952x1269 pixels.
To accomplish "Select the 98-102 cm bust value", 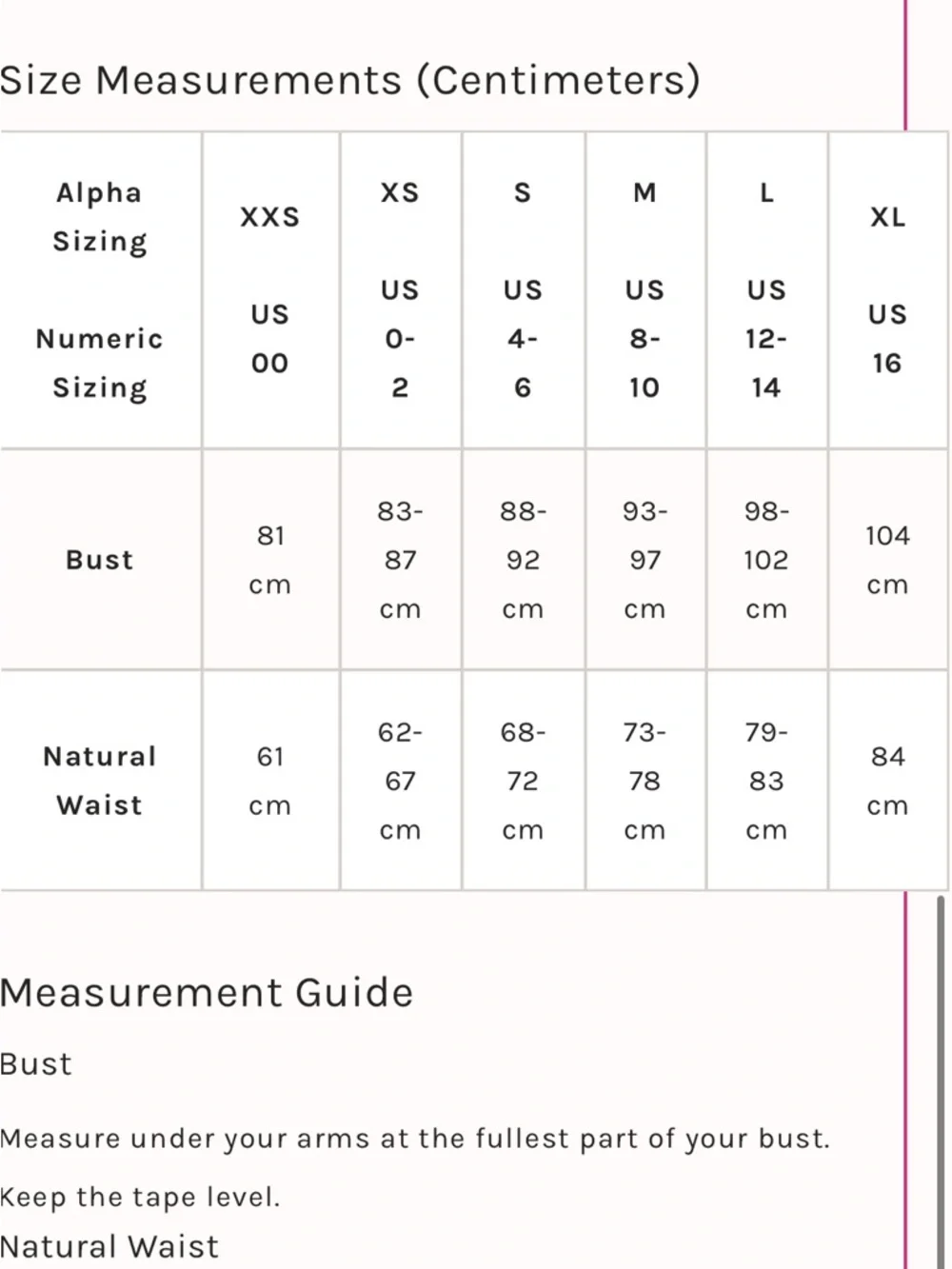I will click(x=767, y=560).
